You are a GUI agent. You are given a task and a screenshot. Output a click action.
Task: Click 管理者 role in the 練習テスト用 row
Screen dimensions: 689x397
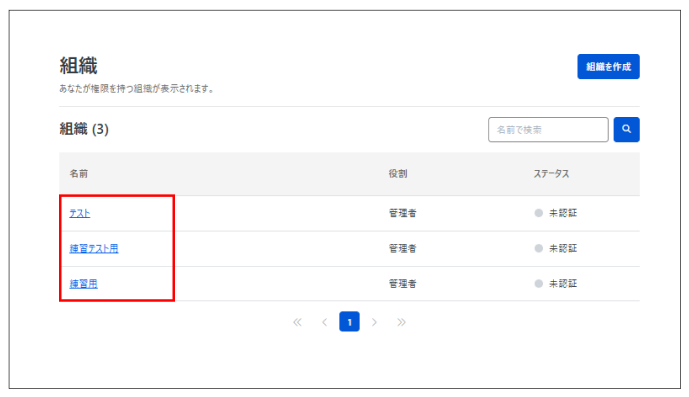[402, 248]
